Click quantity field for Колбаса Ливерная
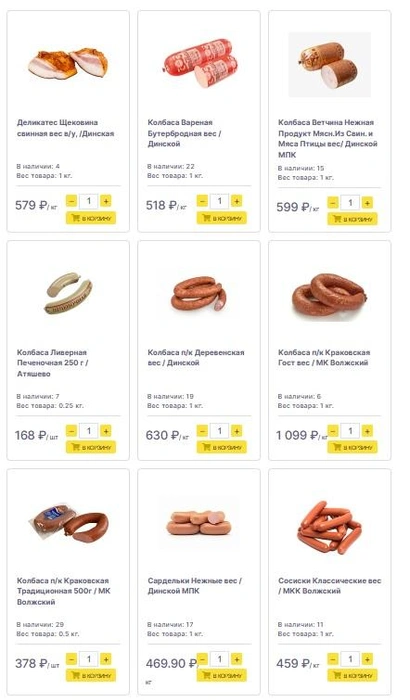410x700 pixels. [x=88, y=431]
